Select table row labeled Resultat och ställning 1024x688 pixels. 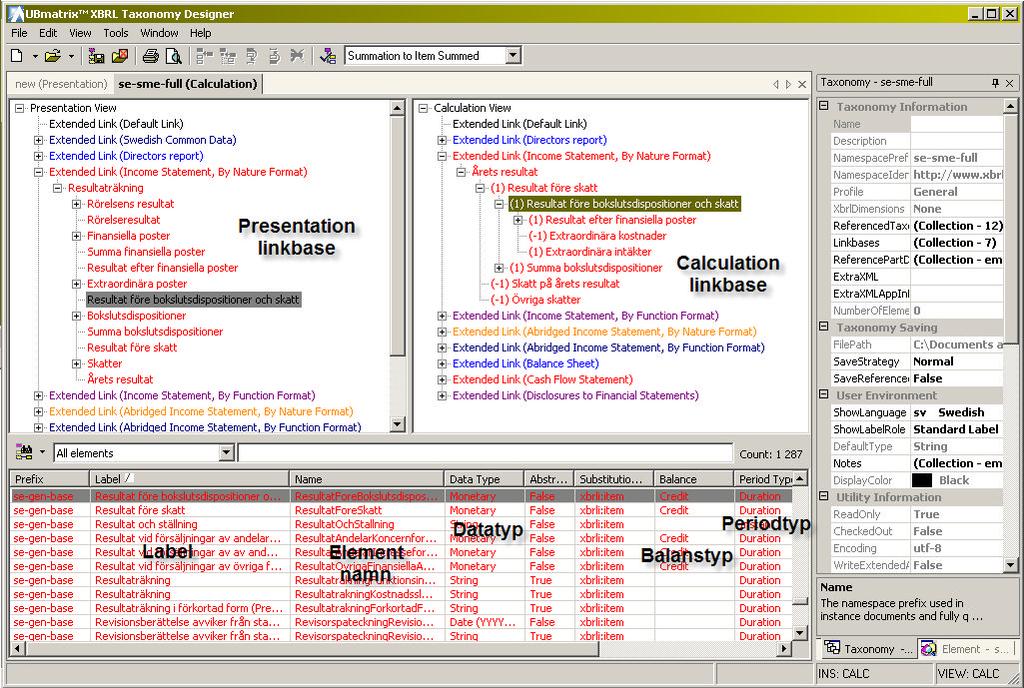click(402, 524)
